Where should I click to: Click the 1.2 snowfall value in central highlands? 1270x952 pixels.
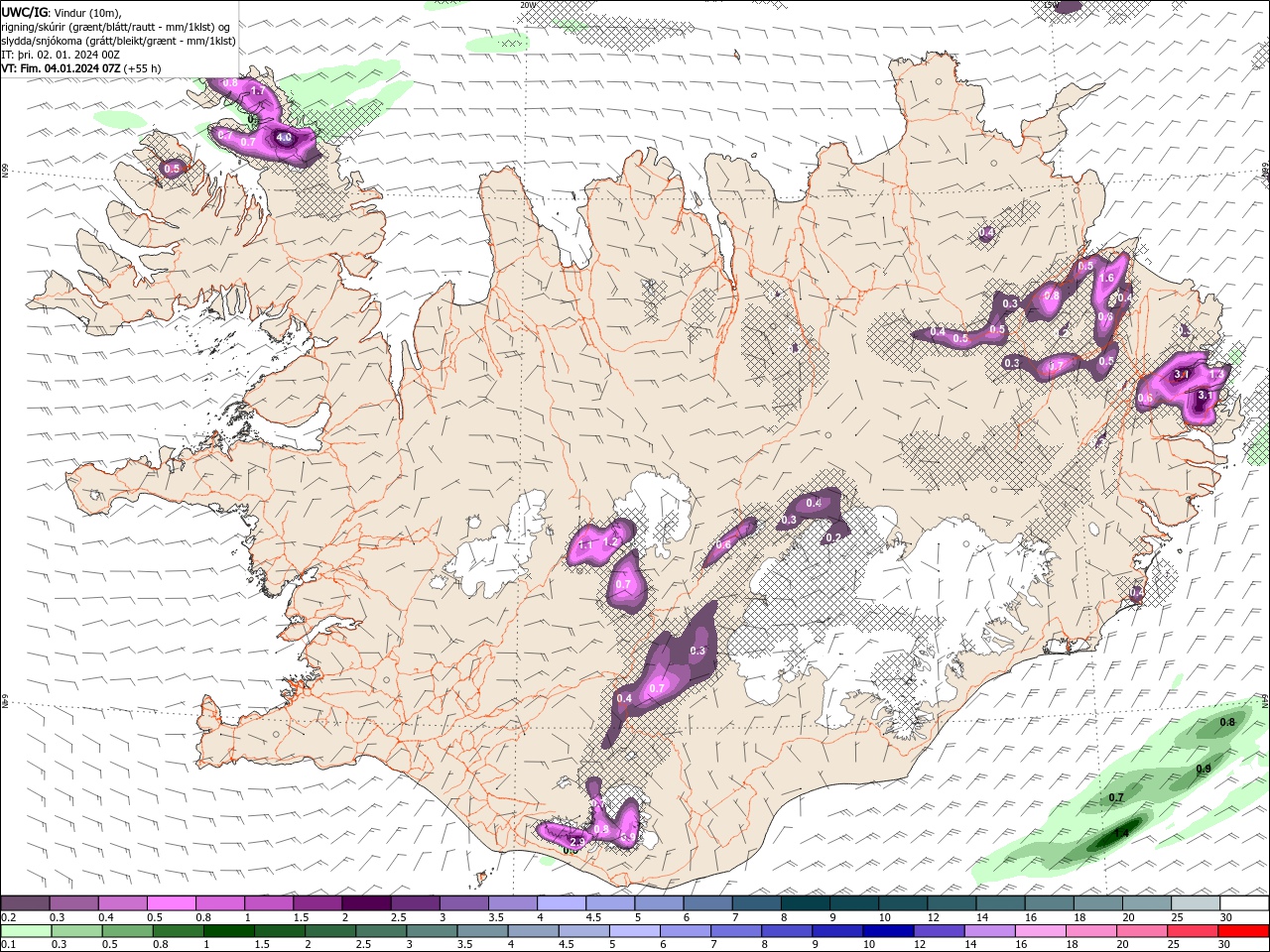point(611,541)
